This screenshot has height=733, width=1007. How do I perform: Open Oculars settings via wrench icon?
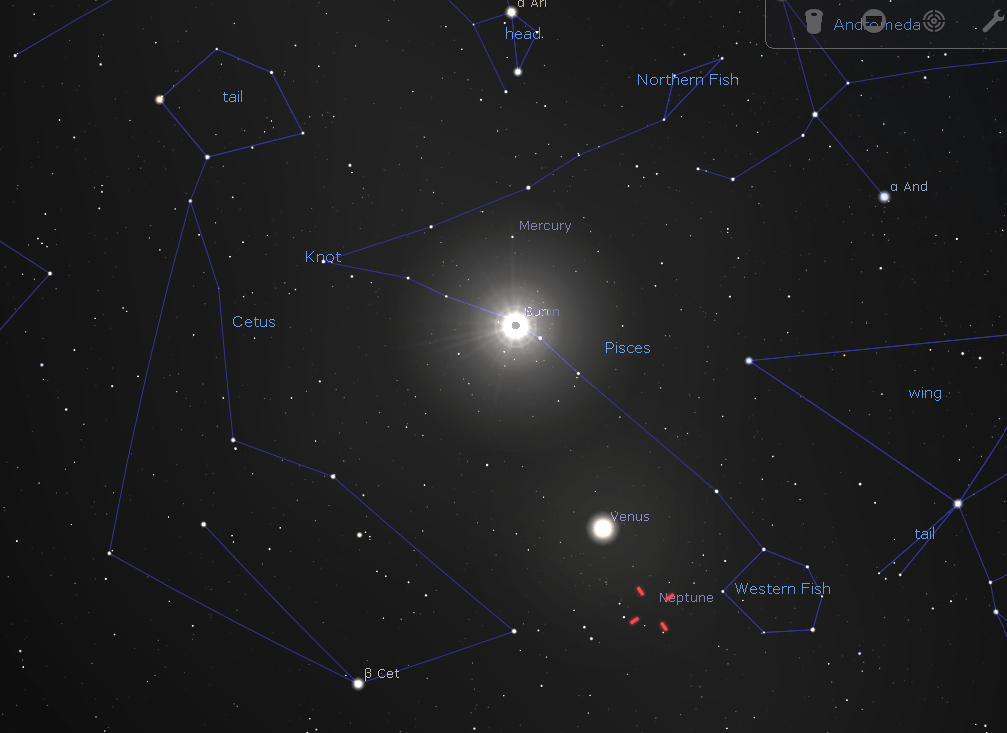pyautogui.click(x=992, y=22)
